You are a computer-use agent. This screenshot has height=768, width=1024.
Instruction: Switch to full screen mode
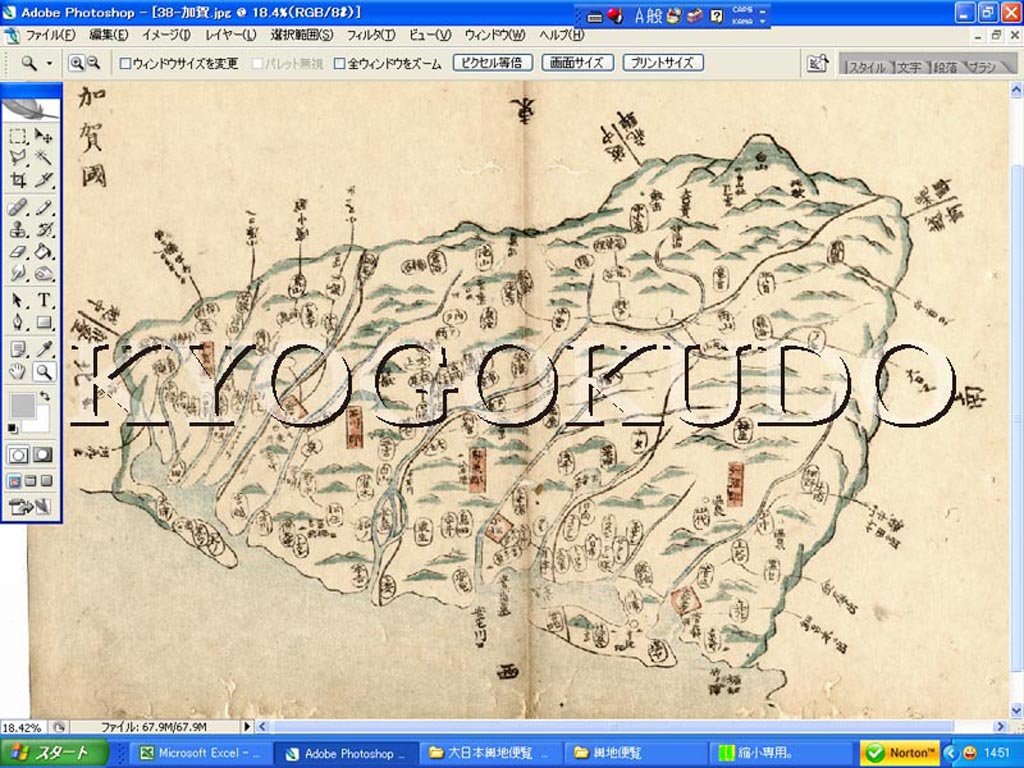[x=46, y=482]
